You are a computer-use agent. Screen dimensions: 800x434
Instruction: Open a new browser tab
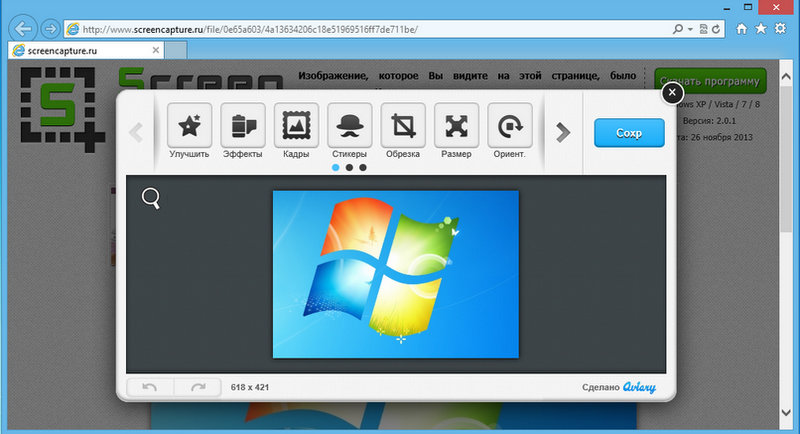[176, 50]
